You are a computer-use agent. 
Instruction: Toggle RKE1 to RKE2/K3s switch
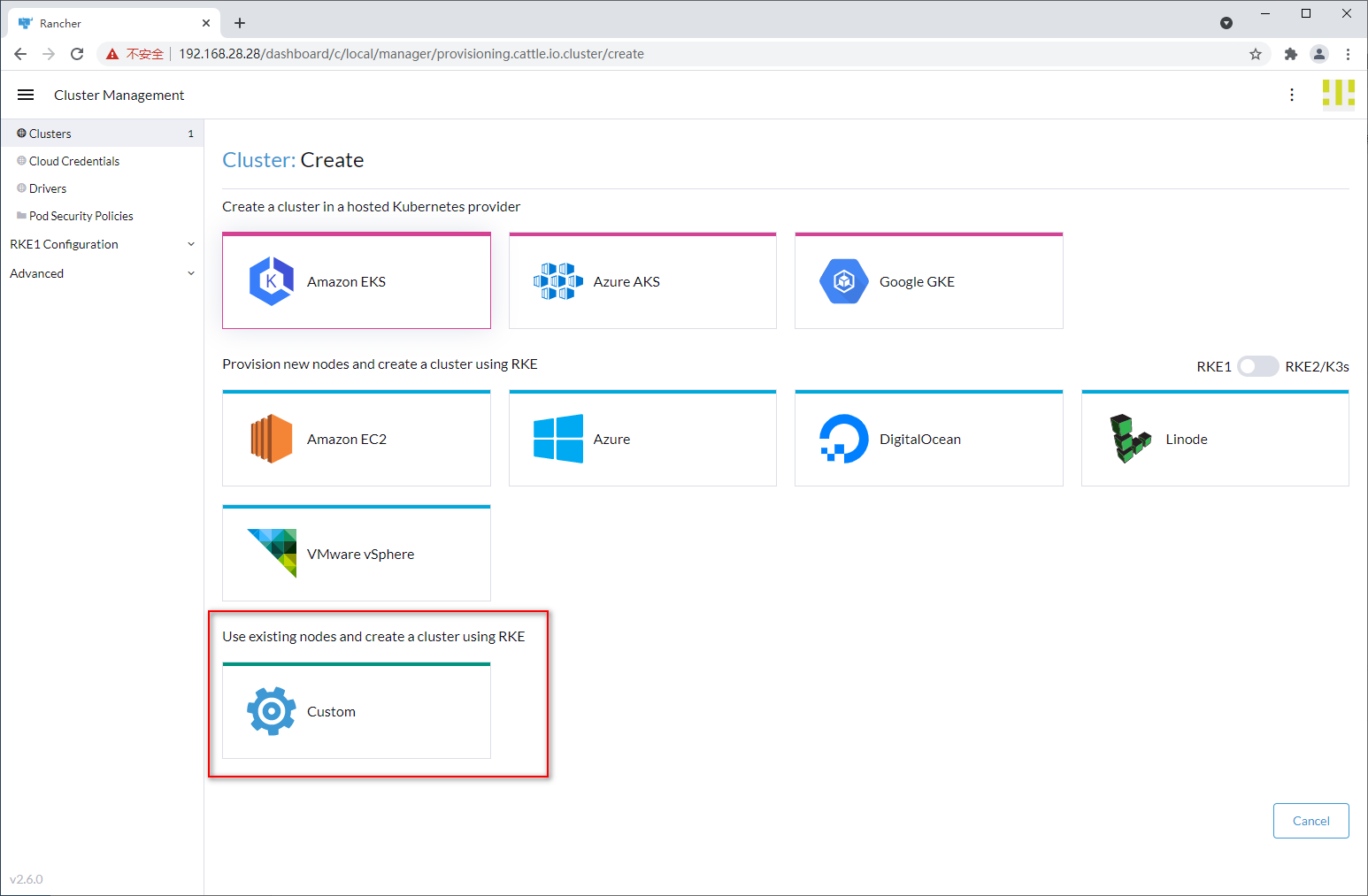(1258, 366)
